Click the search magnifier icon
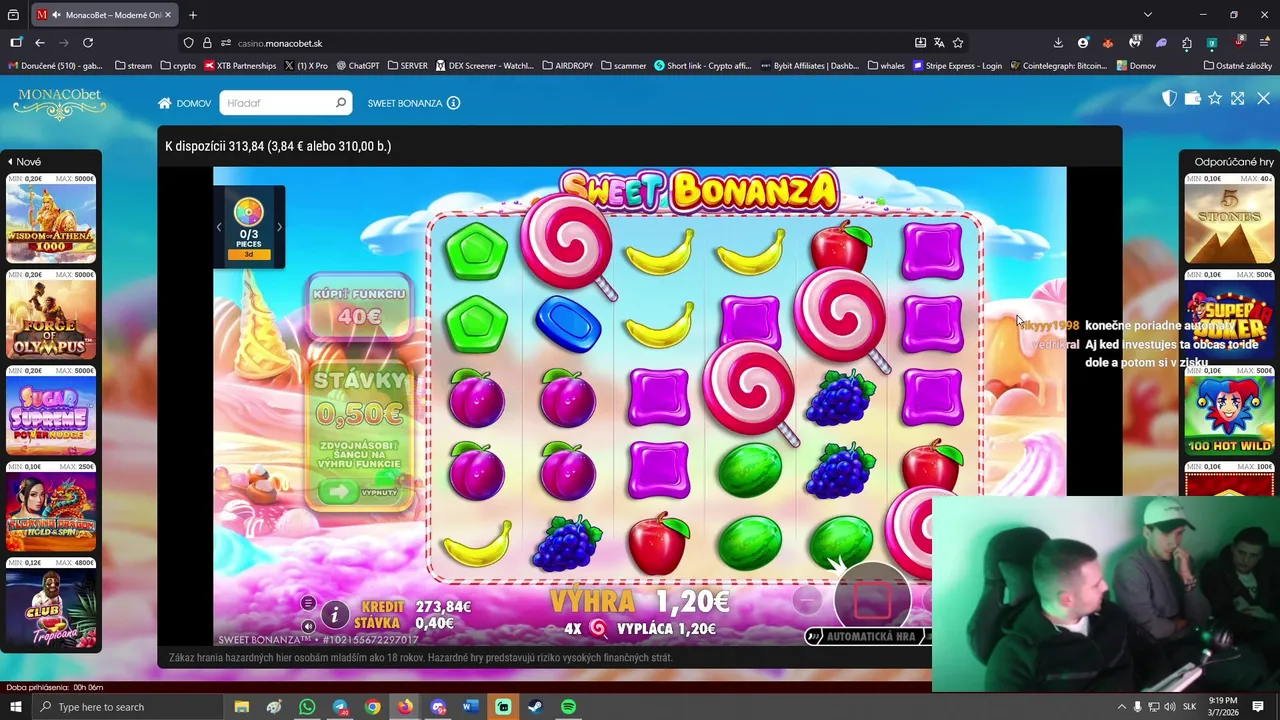Viewport: 1280px width, 720px height. (x=340, y=103)
